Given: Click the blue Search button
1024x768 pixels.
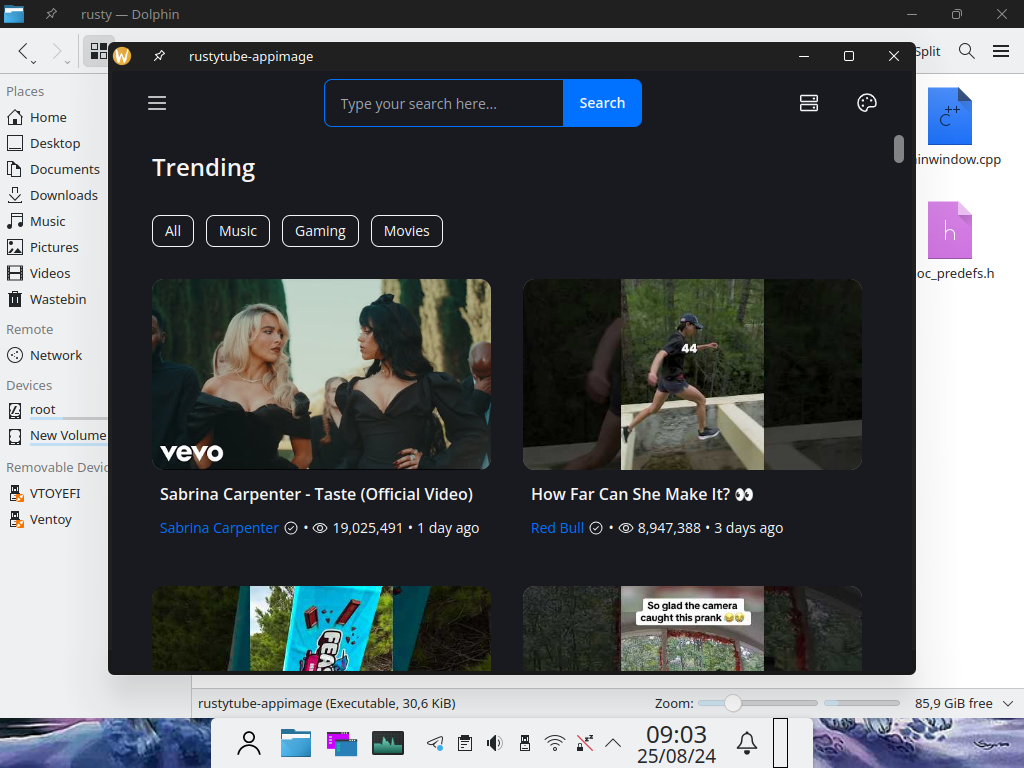Looking at the screenshot, I should [602, 103].
